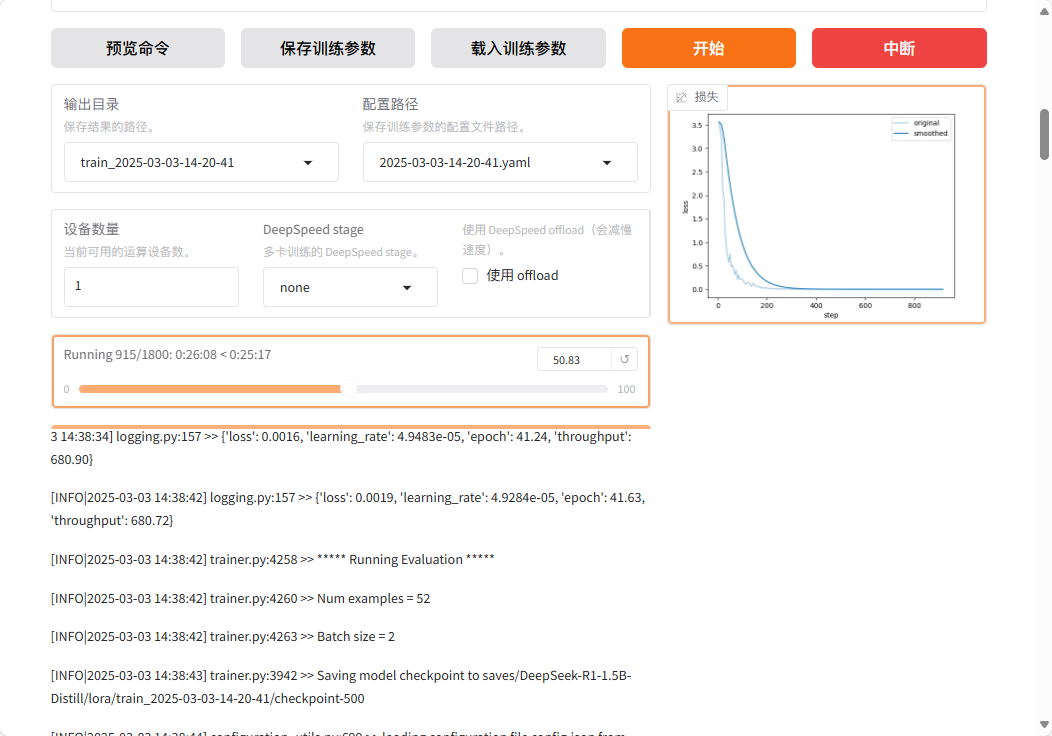
Task: Click the scrollbar down arrow
Action: 1044,725
